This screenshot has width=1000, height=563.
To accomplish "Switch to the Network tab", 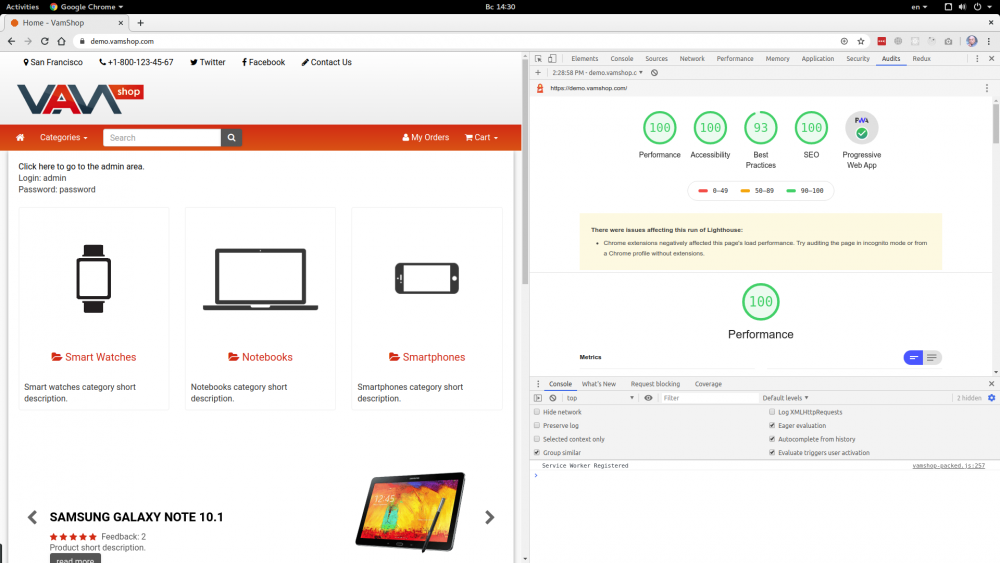I will 692,59.
